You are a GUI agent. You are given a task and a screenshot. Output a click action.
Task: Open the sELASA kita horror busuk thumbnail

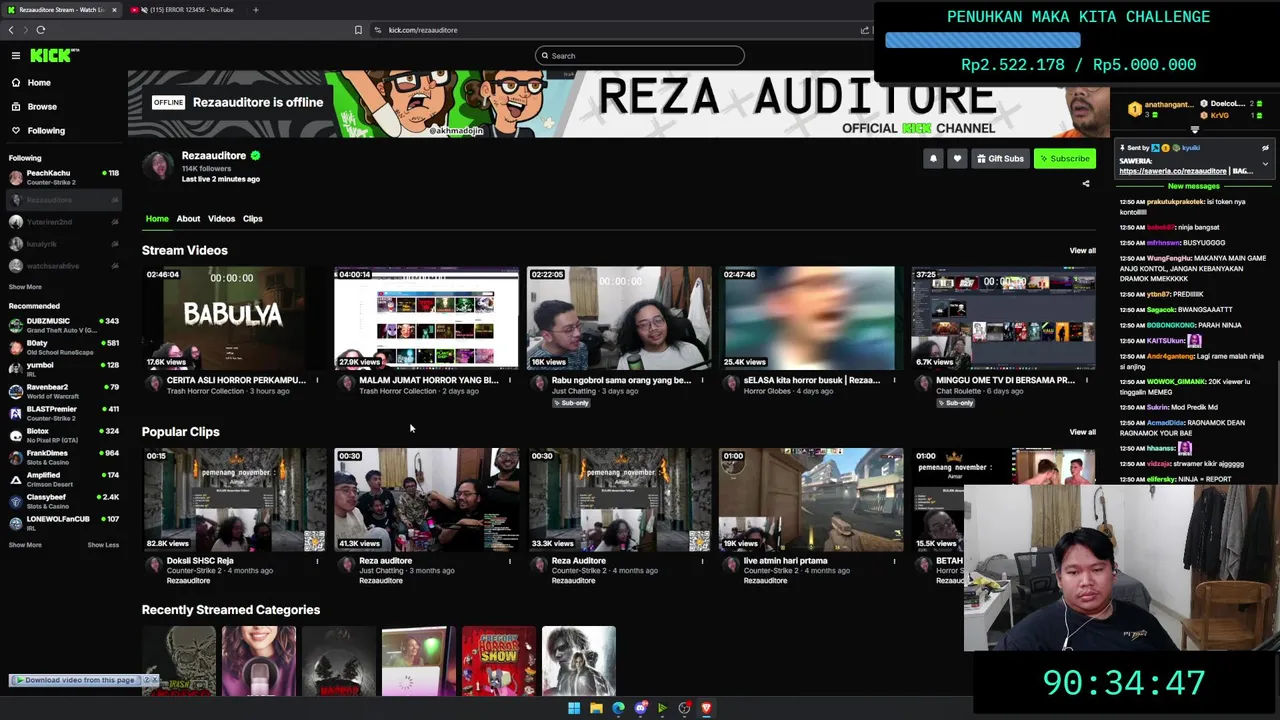(811, 318)
